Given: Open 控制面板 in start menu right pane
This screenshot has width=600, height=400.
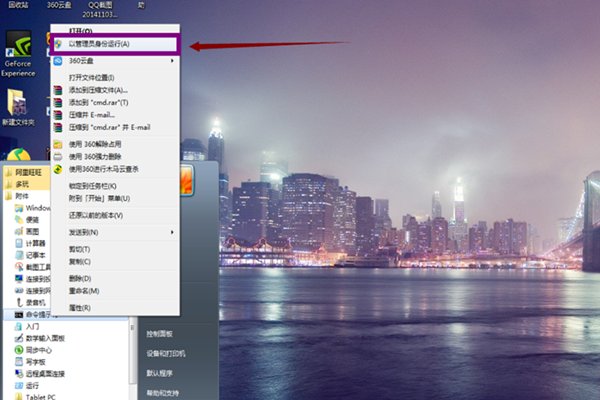Looking at the screenshot, I should coord(159,334).
